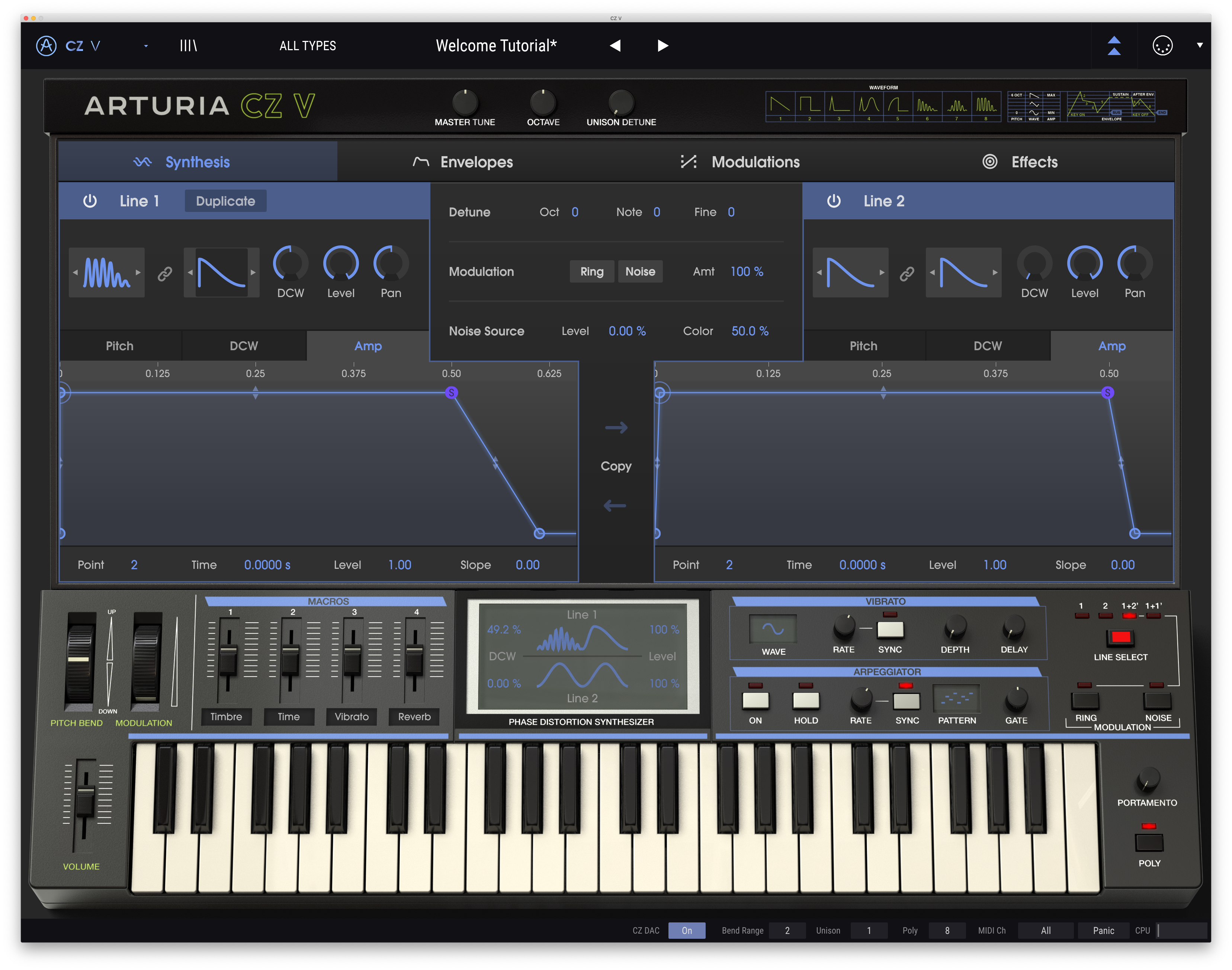Toggle the POLY button
Image resolution: width=1232 pixels, height=970 pixels.
tap(1148, 843)
